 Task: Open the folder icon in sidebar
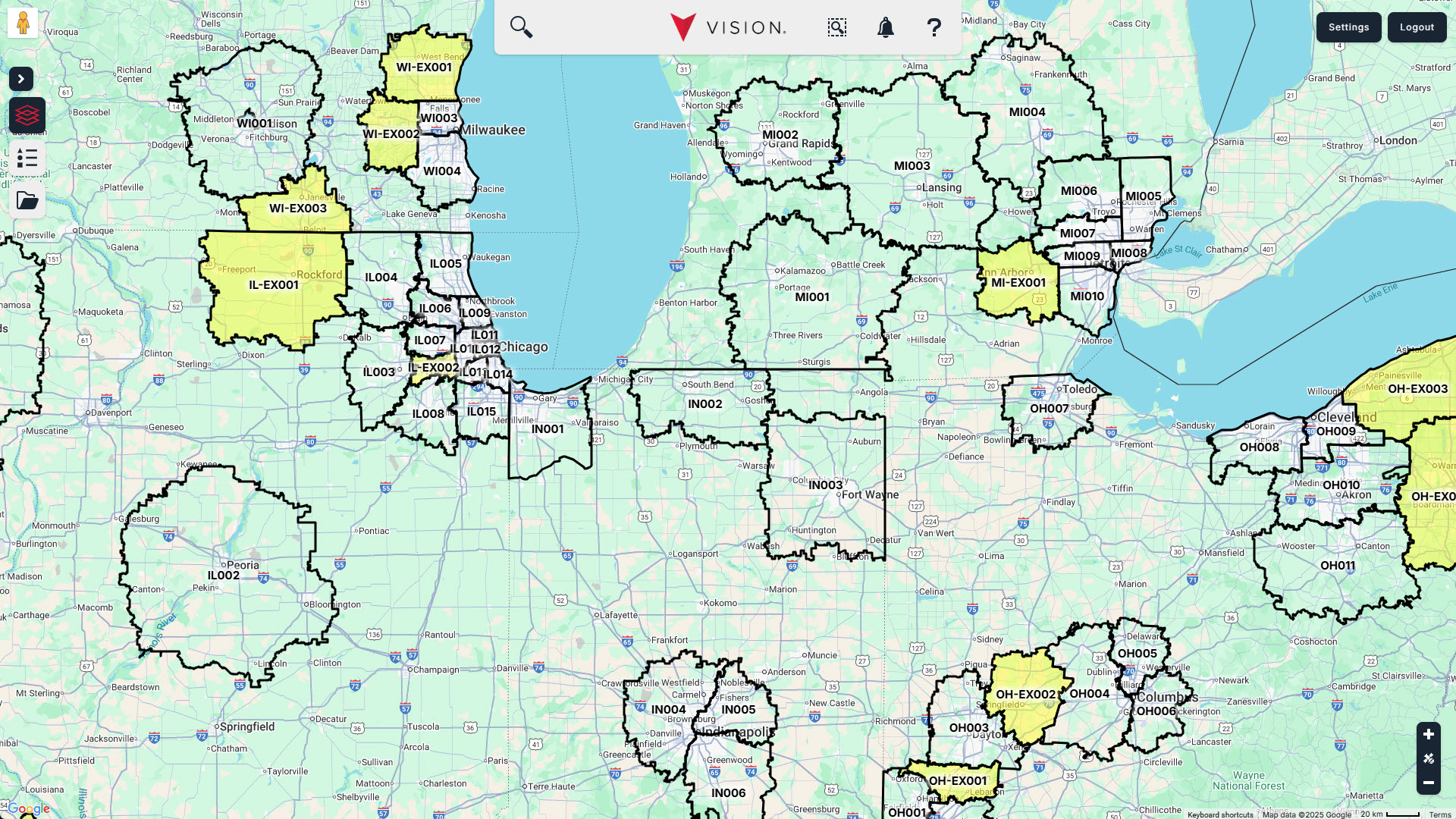pos(27,200)
